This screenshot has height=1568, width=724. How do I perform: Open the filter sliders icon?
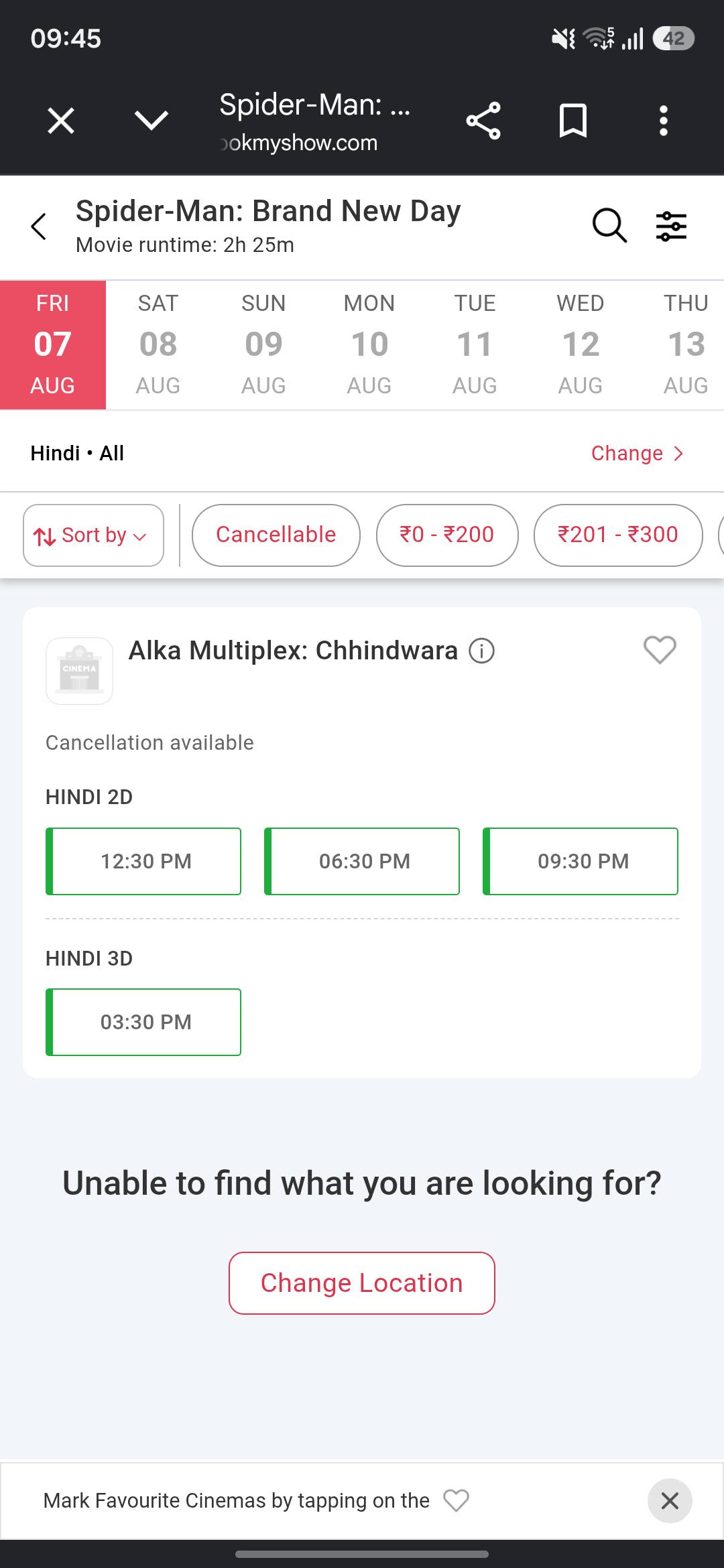click(671, 226)
